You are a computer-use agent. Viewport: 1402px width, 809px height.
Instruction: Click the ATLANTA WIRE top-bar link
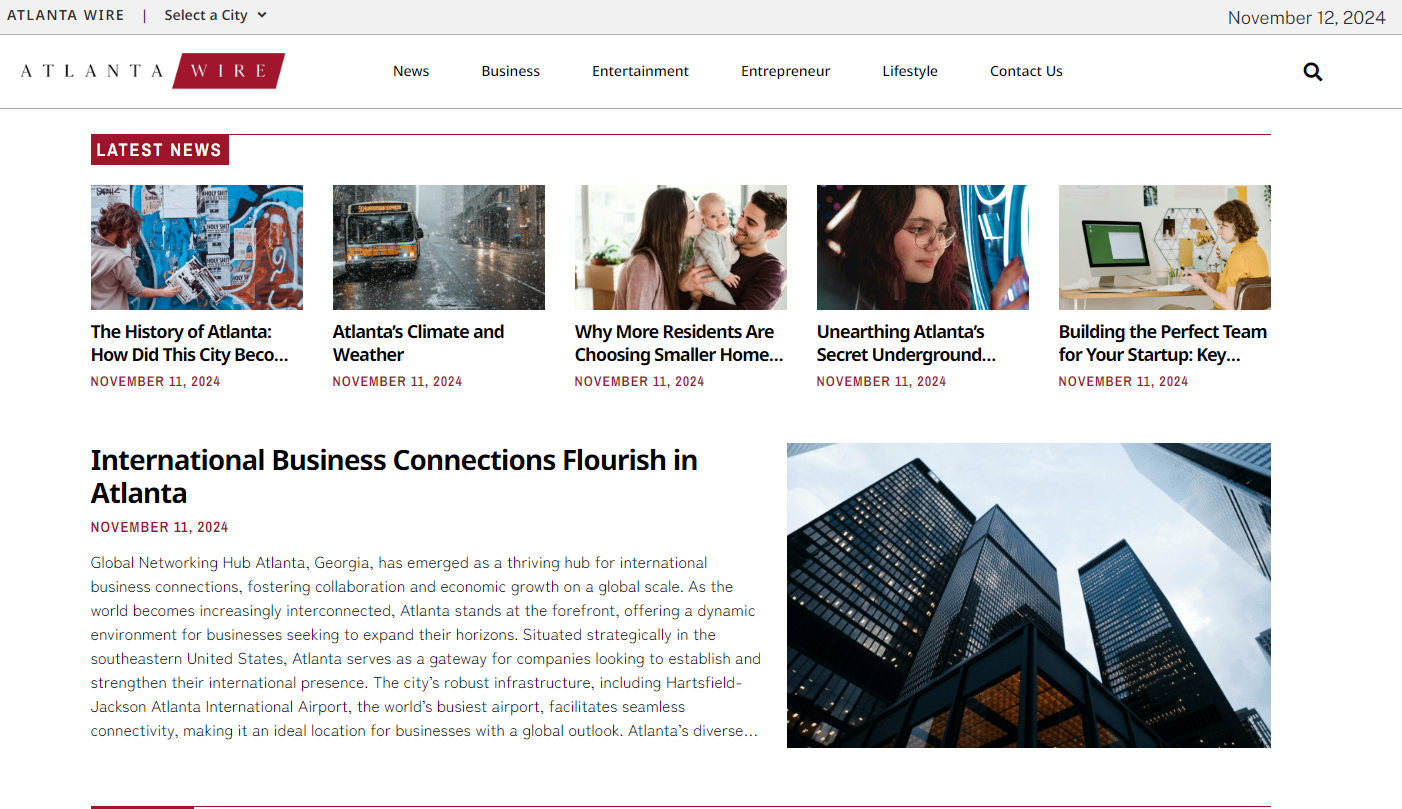click(x=66, y=15)
